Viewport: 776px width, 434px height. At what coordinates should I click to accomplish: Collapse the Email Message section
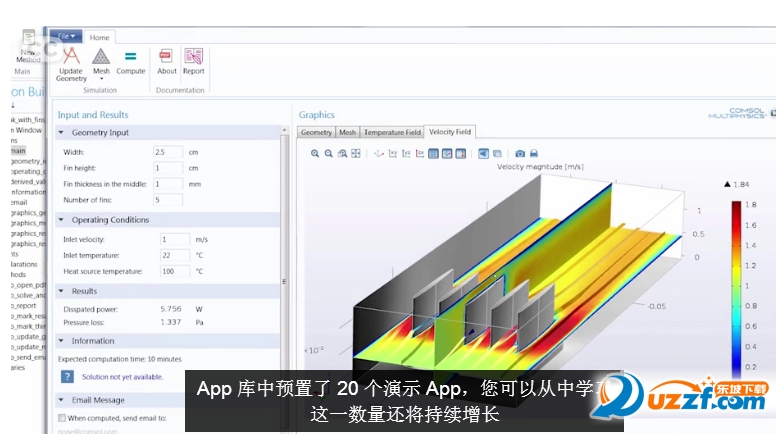click(61, 400)
